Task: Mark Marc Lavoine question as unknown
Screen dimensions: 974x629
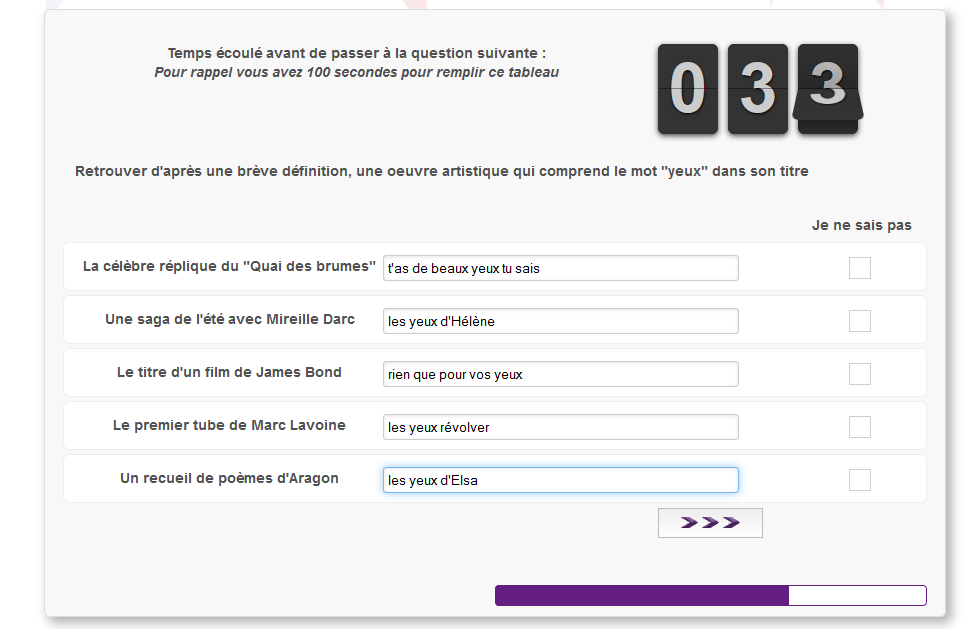Action: click(860, 427)
